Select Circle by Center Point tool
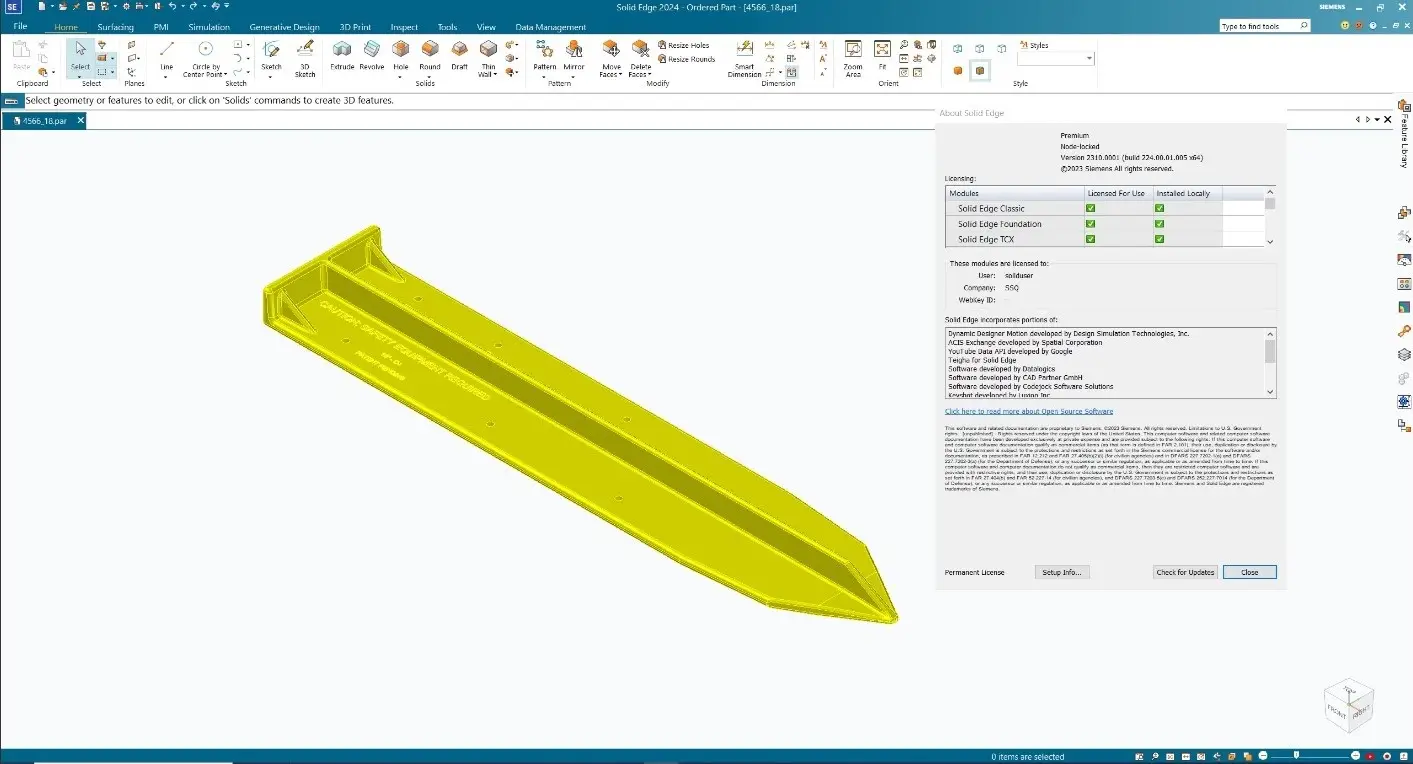The image size is (1413, 764). (206, 57)
